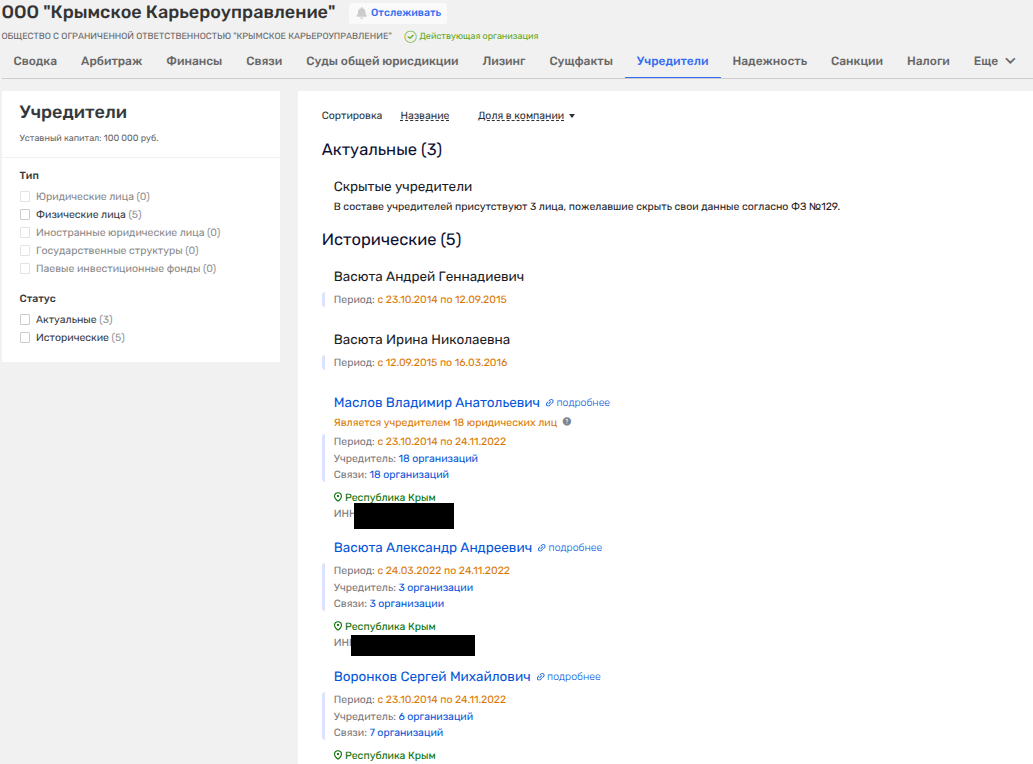Click location pin icon under Васюта Александр entry
This screenshot has height=764, width=1033.
pos(338,626)
